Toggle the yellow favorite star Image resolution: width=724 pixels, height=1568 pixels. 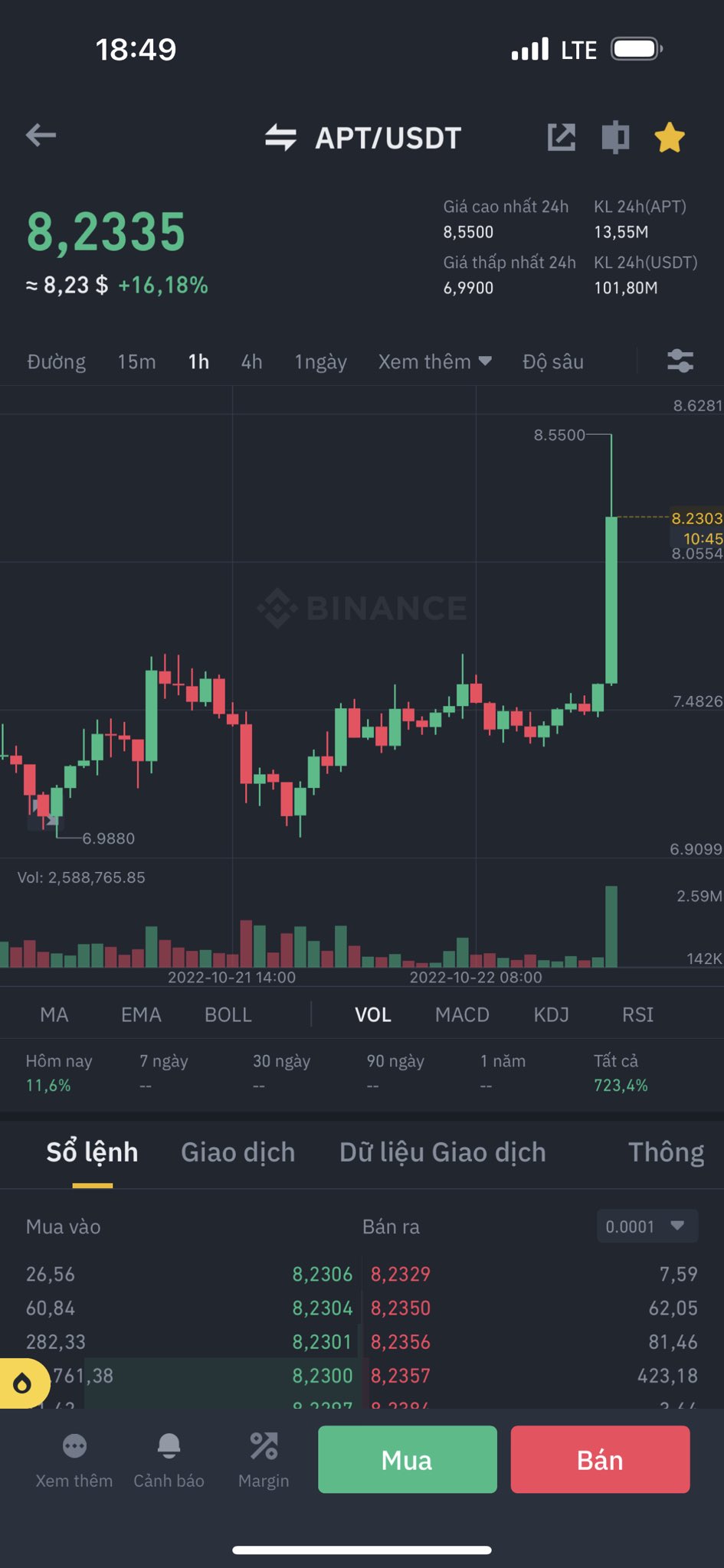pos(670,138)
